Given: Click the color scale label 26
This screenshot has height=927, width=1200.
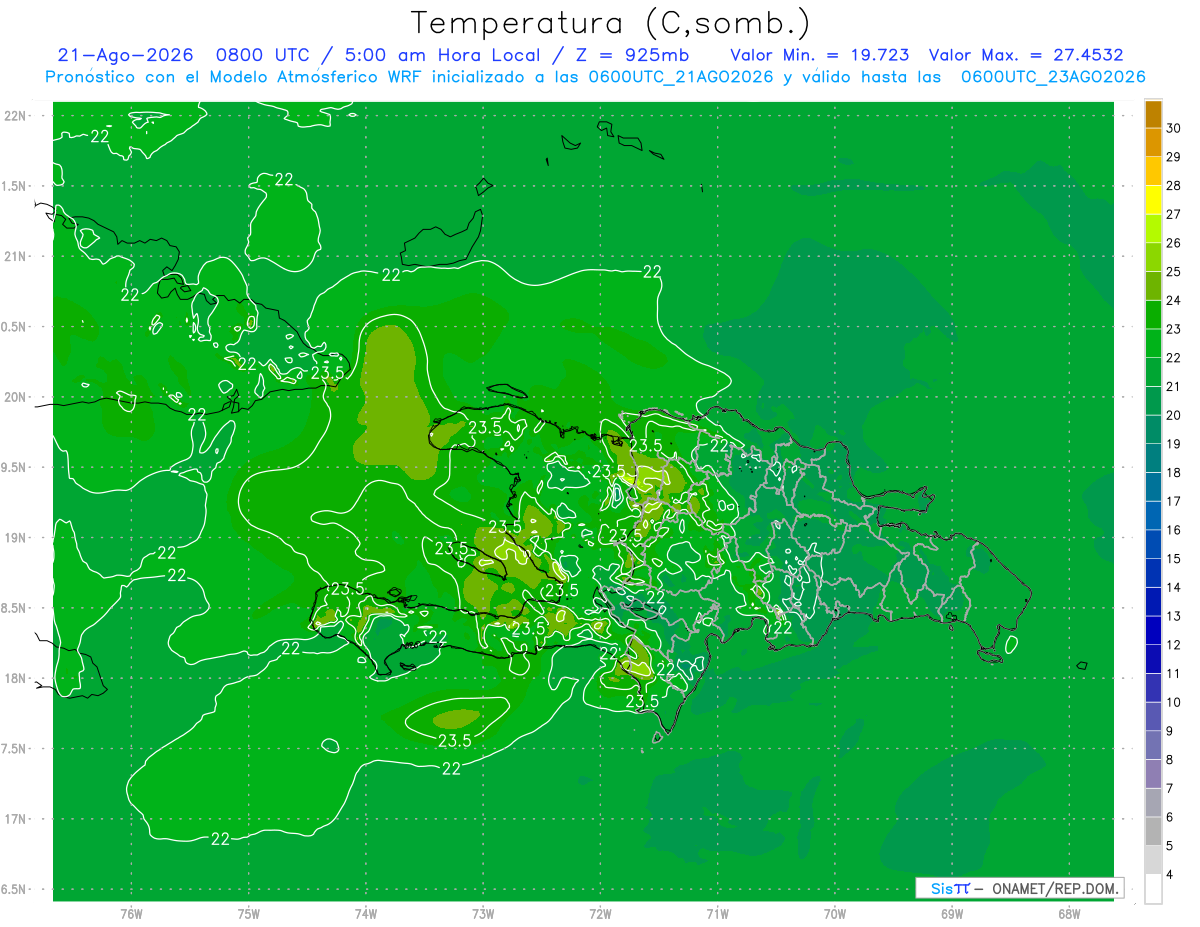Looking at the screenshot, I should click(x=1174, y=243).
